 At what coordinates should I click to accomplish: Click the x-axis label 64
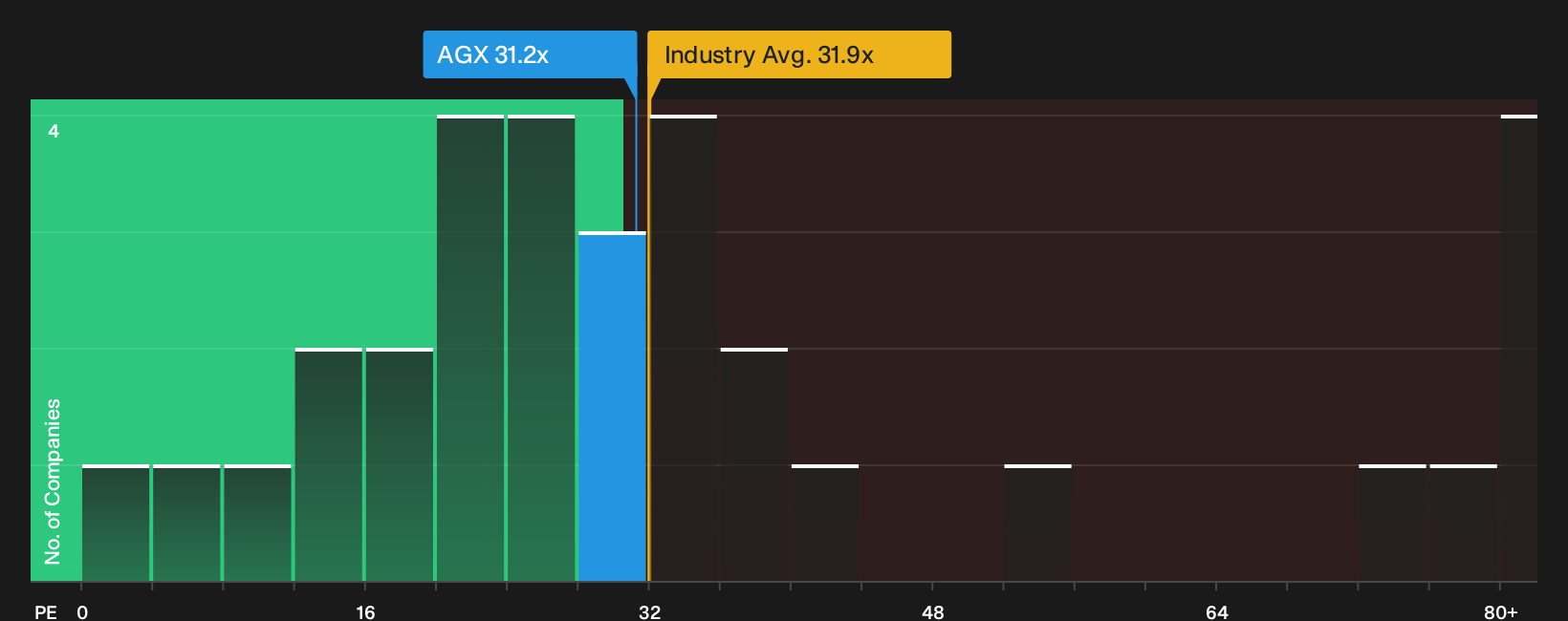[1216, 611]
